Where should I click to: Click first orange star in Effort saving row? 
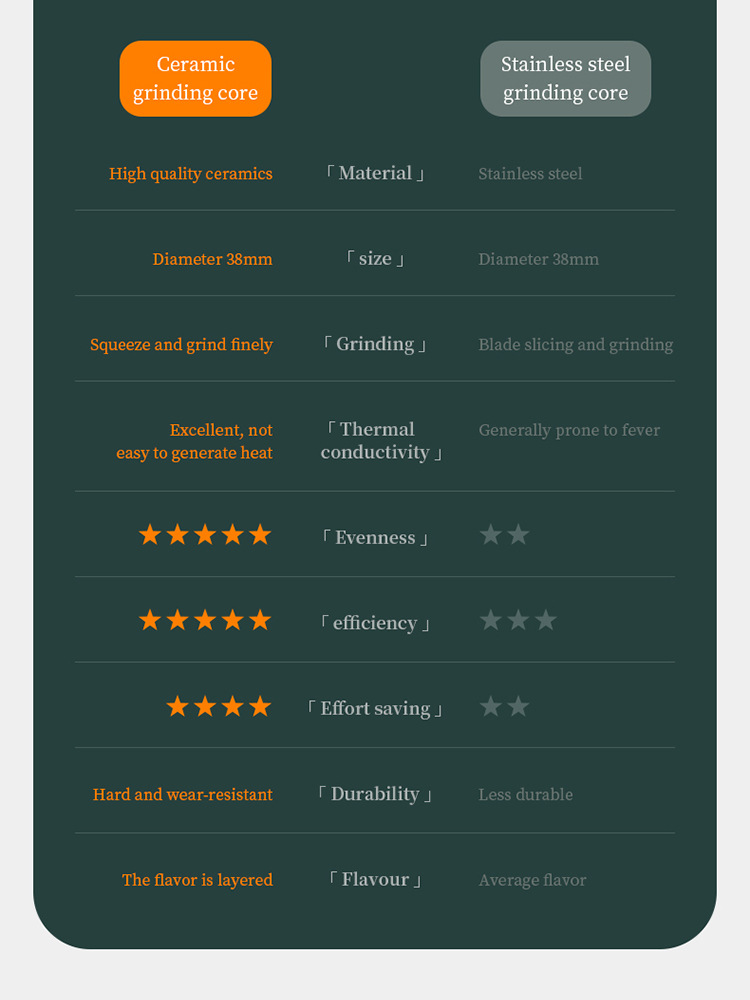(178, 707)
